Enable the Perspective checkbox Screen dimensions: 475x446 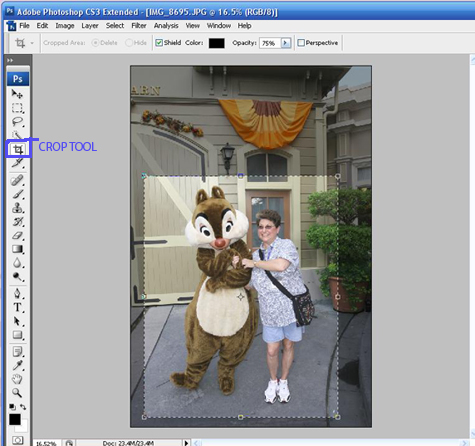coord(301,43)
